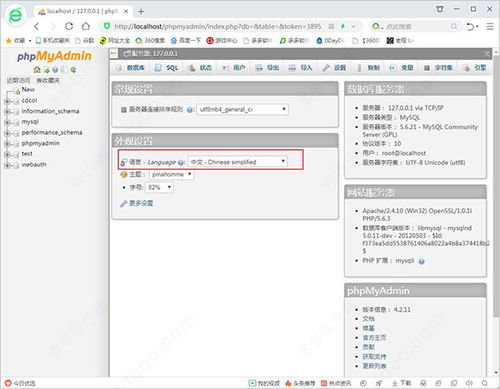Viewport: 500px width, 389px height.
Task: Open the blue help icon under the logo
Action: [55, 70]
